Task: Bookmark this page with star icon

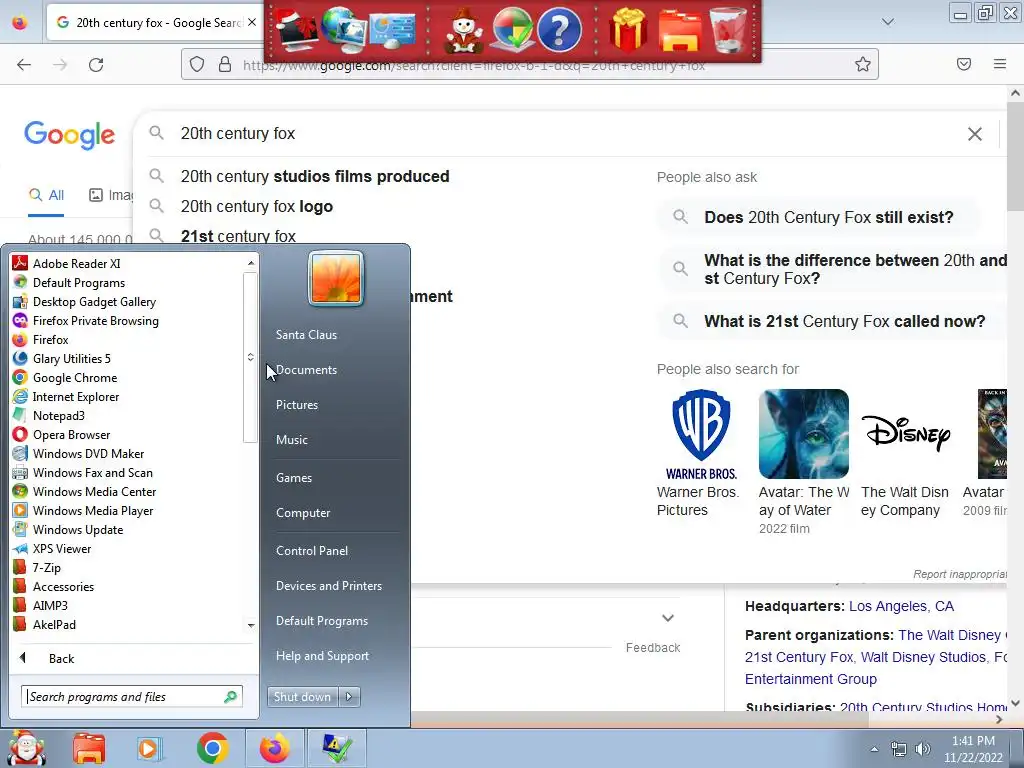Action: click(x=863, y=64)
